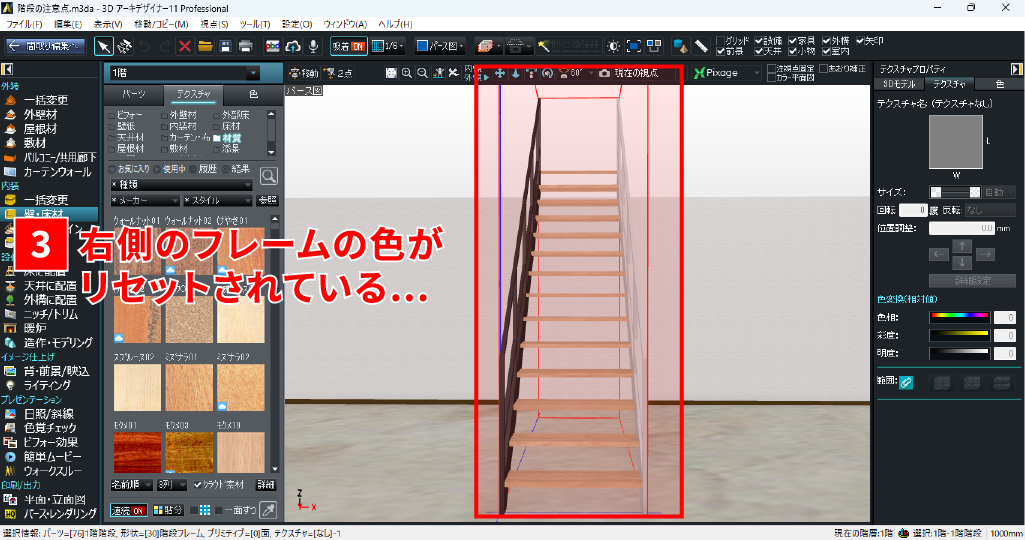Click the link range icon
The width and height of the screenshot is (1025, 540).
[906, 382]
